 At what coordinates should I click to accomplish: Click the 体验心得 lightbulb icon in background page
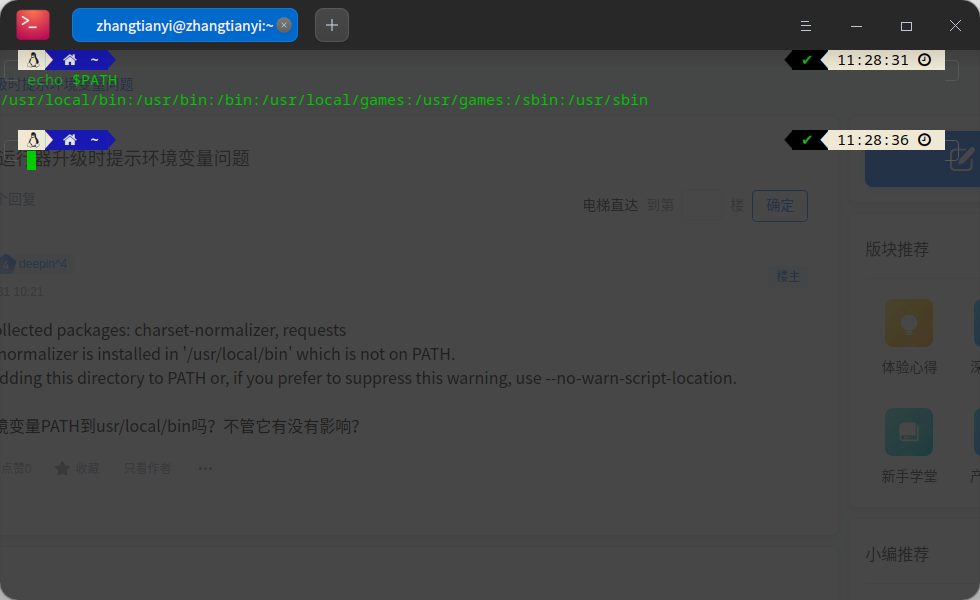click(909, 323)
